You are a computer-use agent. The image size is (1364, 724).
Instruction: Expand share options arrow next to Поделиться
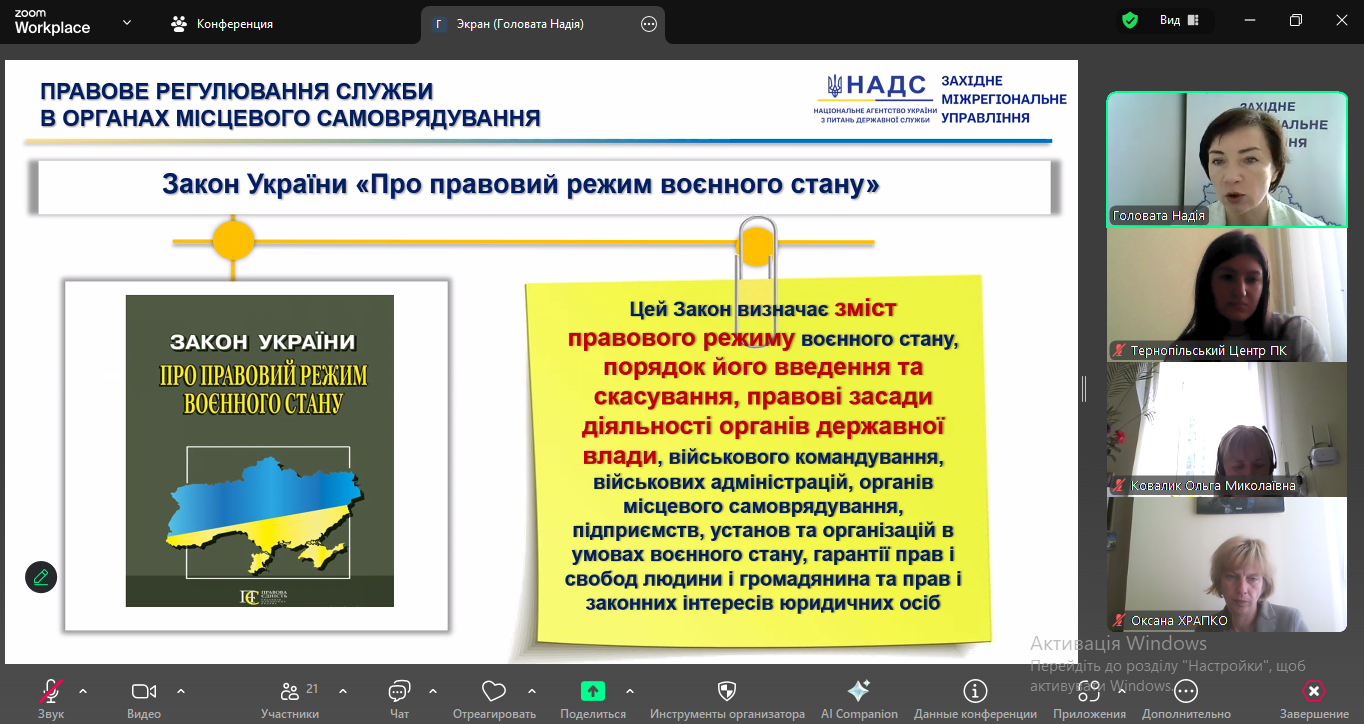630,691
